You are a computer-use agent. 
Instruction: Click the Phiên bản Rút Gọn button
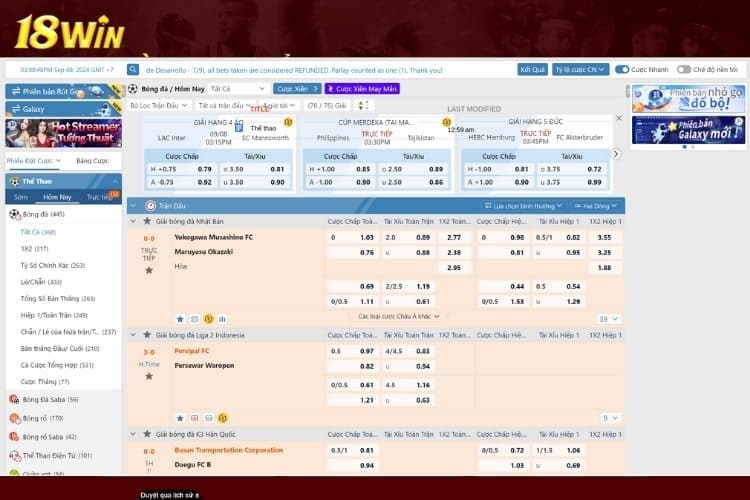pyautogui.click(x=63, y=91)
